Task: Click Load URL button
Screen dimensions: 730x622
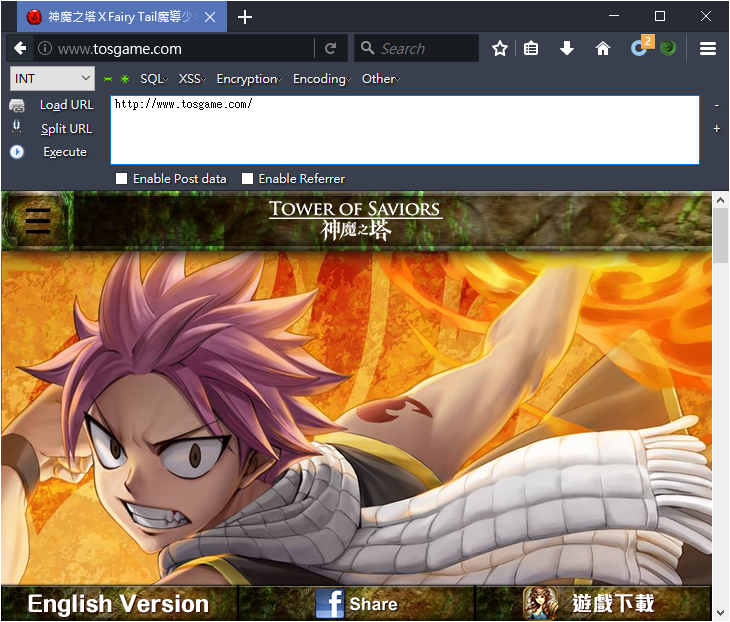Action: [67, 105]
